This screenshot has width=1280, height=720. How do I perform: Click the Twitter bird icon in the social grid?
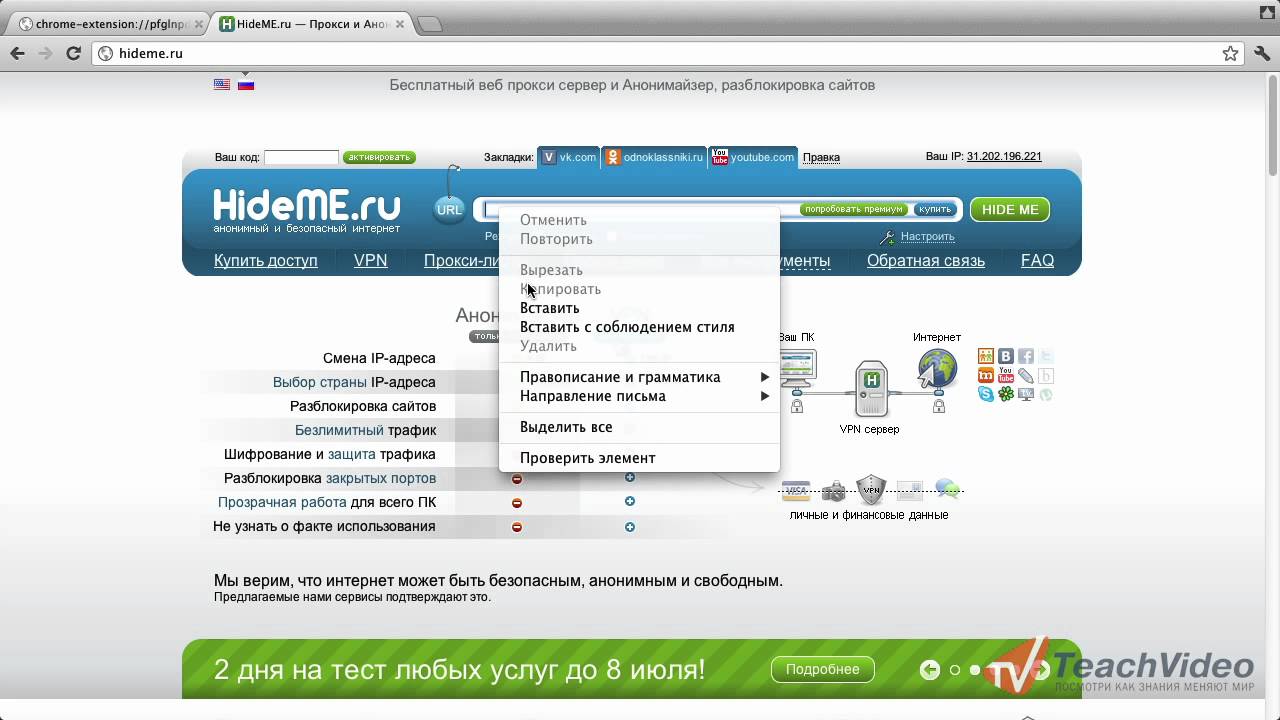1046,356
